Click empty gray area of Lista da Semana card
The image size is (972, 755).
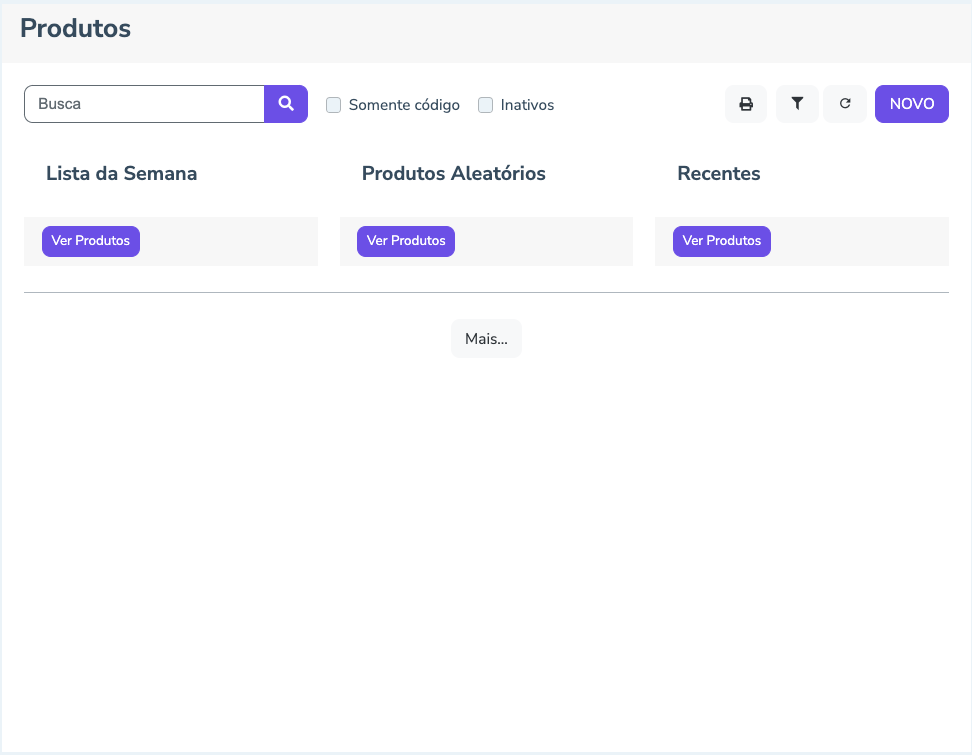click(230, 241)
